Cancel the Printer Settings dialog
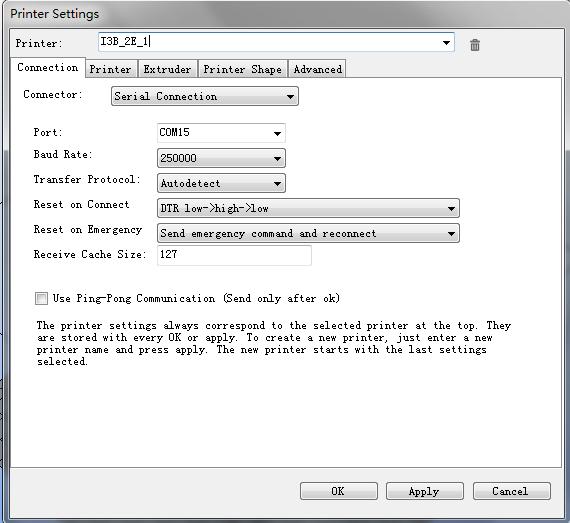Image resolution: width=570 pixels, height=523 pixels. coord(511,491)
